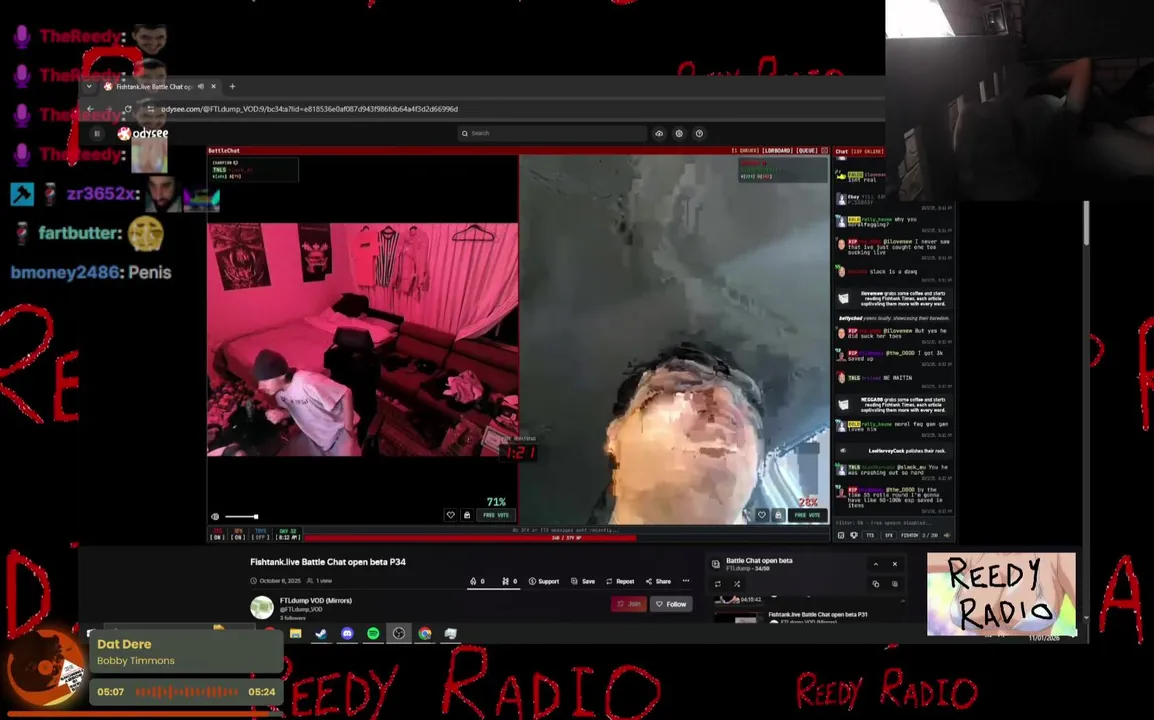Shuffle the Battle Chat open beta playlist

tap(737, 584)
